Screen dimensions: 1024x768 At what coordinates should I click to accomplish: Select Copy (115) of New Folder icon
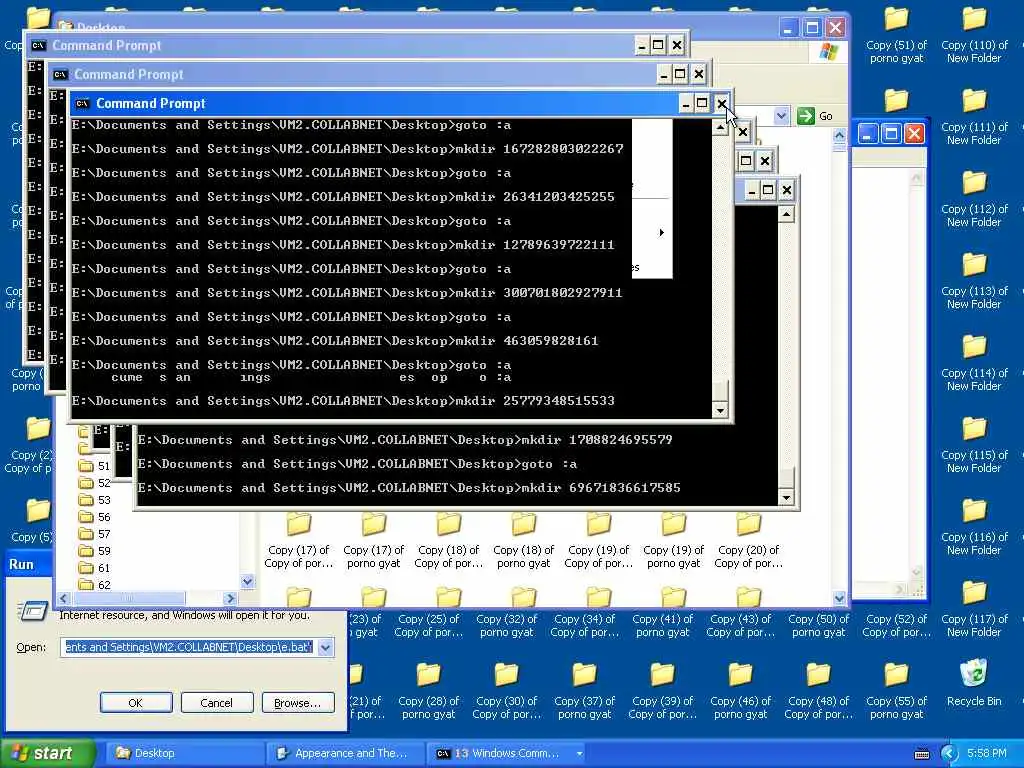click(974, 445)
